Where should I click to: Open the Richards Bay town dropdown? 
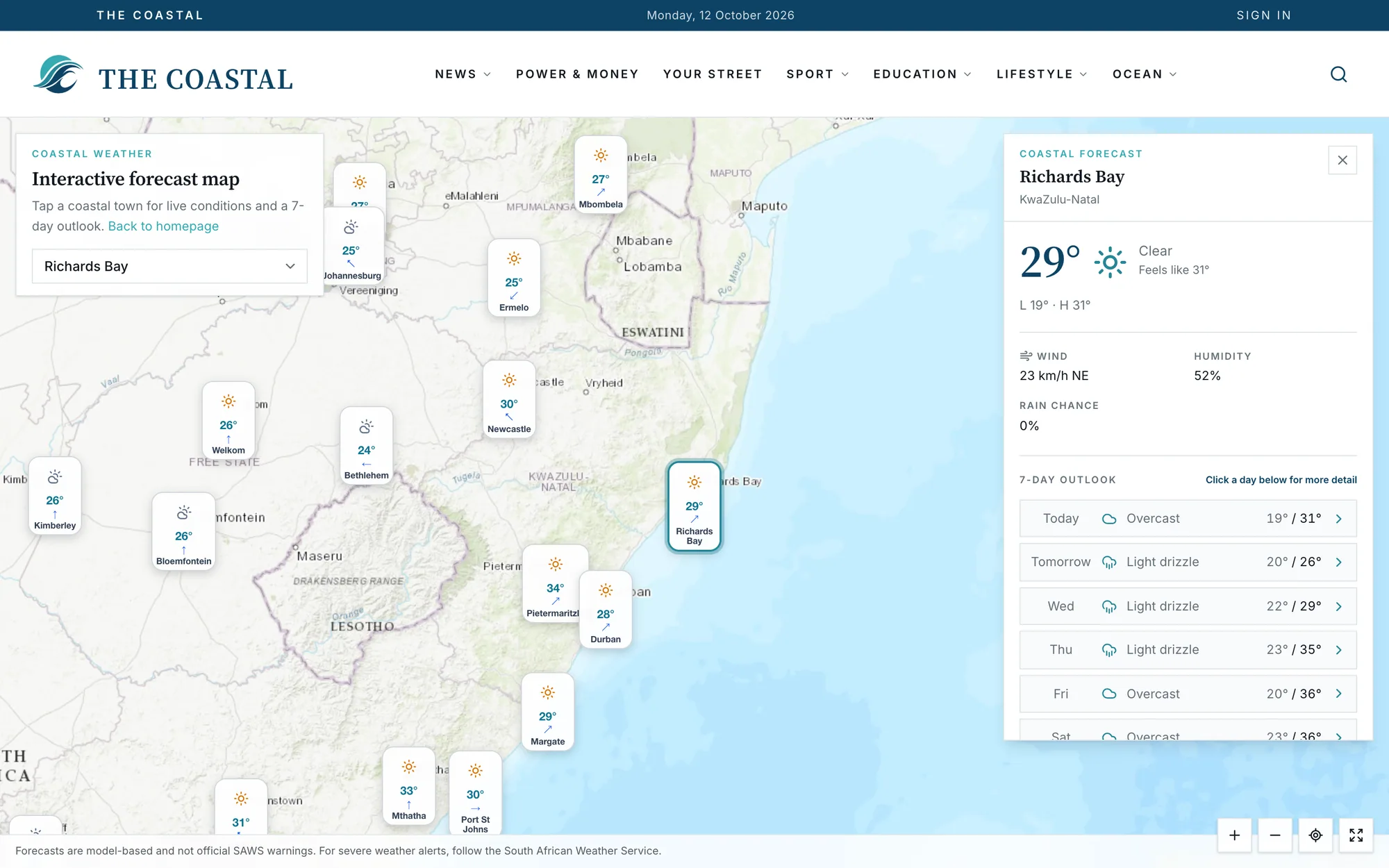169,267
